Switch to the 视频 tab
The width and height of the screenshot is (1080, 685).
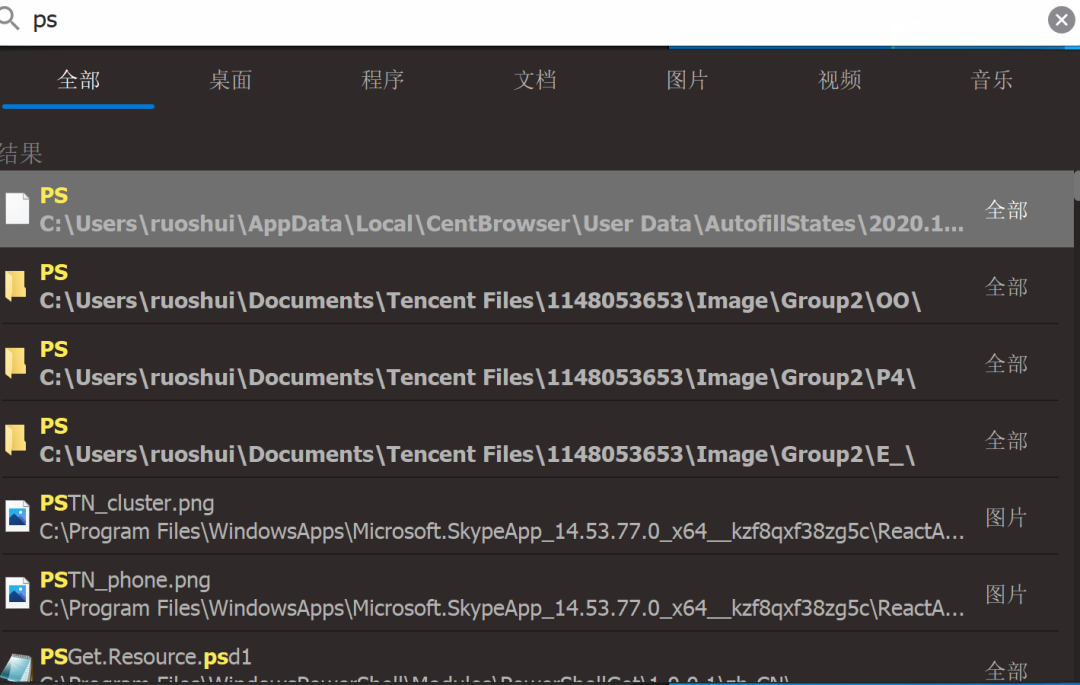(840, 81)
